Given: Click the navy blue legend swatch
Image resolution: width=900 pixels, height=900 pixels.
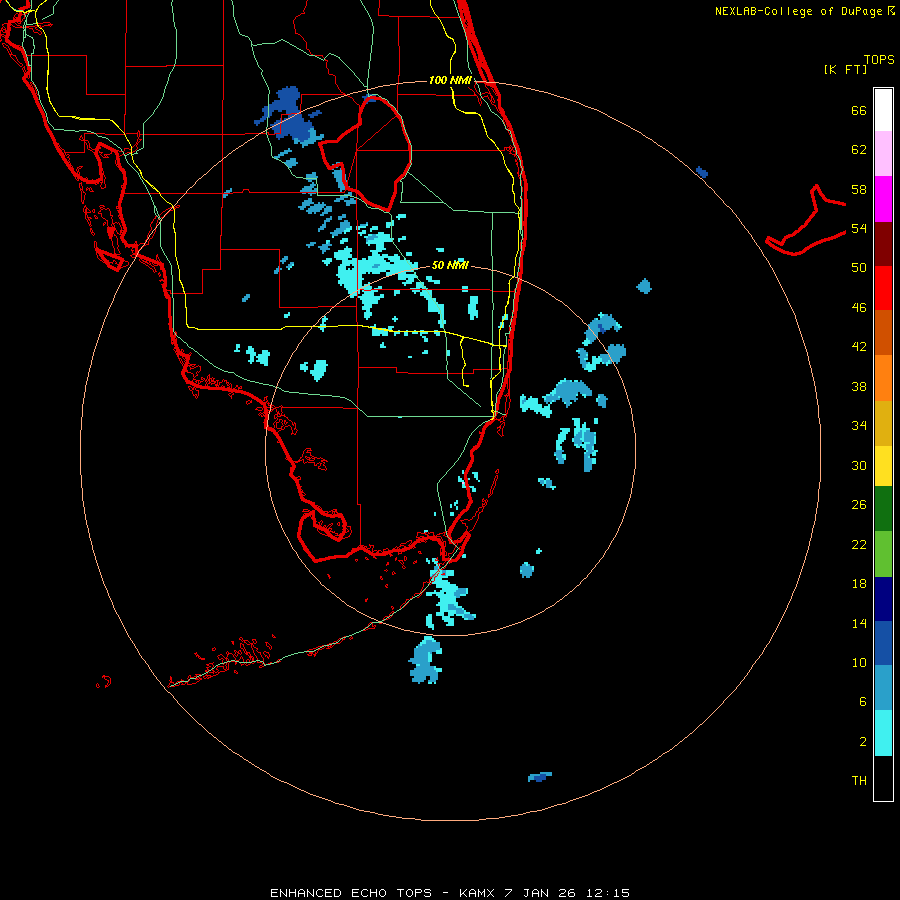Looking at the screenshot, I should click(883, 599).
